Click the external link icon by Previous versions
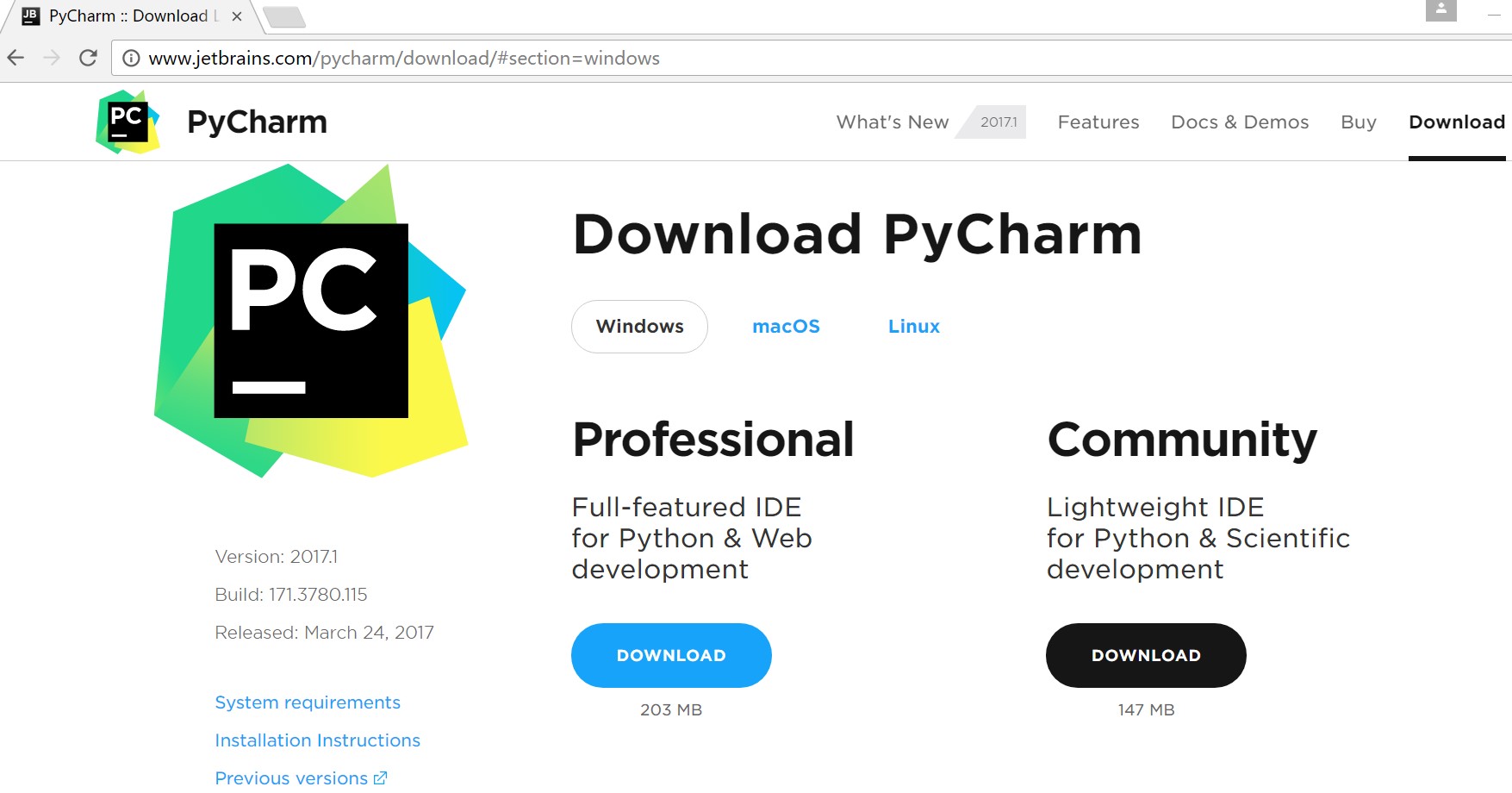 [380, 778]
